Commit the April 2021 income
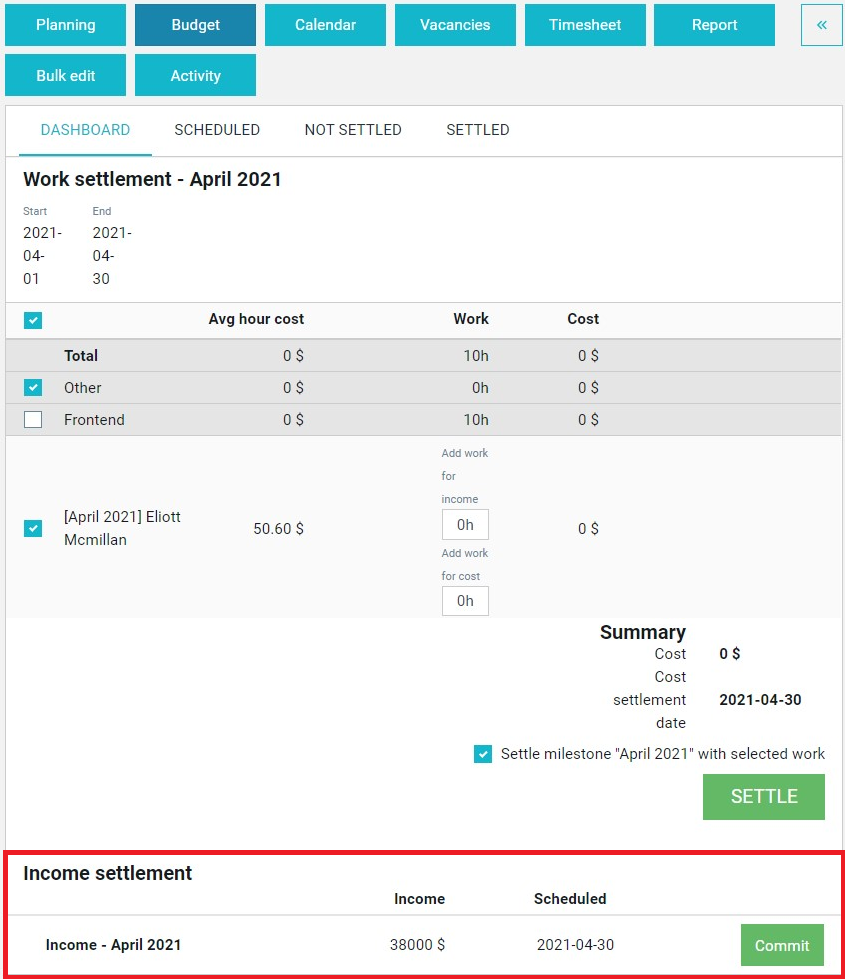This screenshot has height=979, width=845. pos(782,945)
